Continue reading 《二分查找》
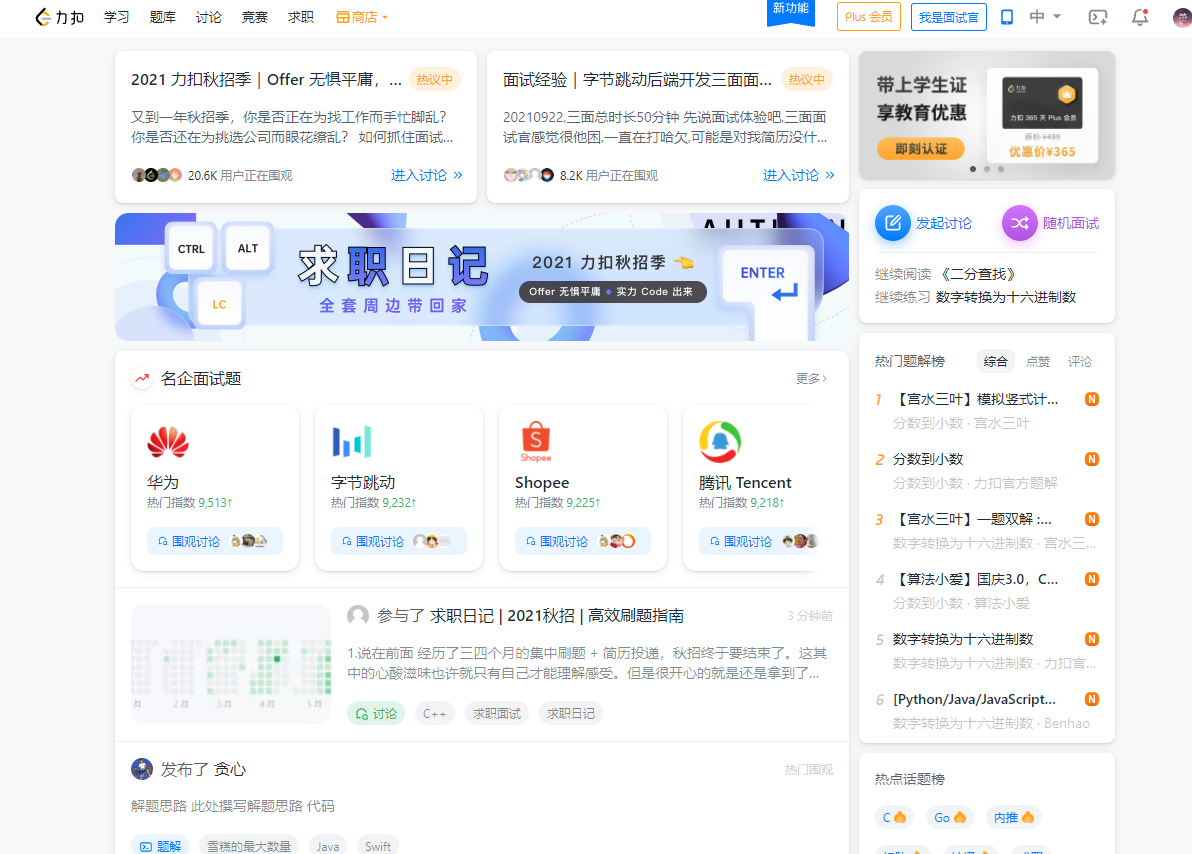The height and width of the screenshot is (854, 1192). pyautogui.click(x=977, y=274)
